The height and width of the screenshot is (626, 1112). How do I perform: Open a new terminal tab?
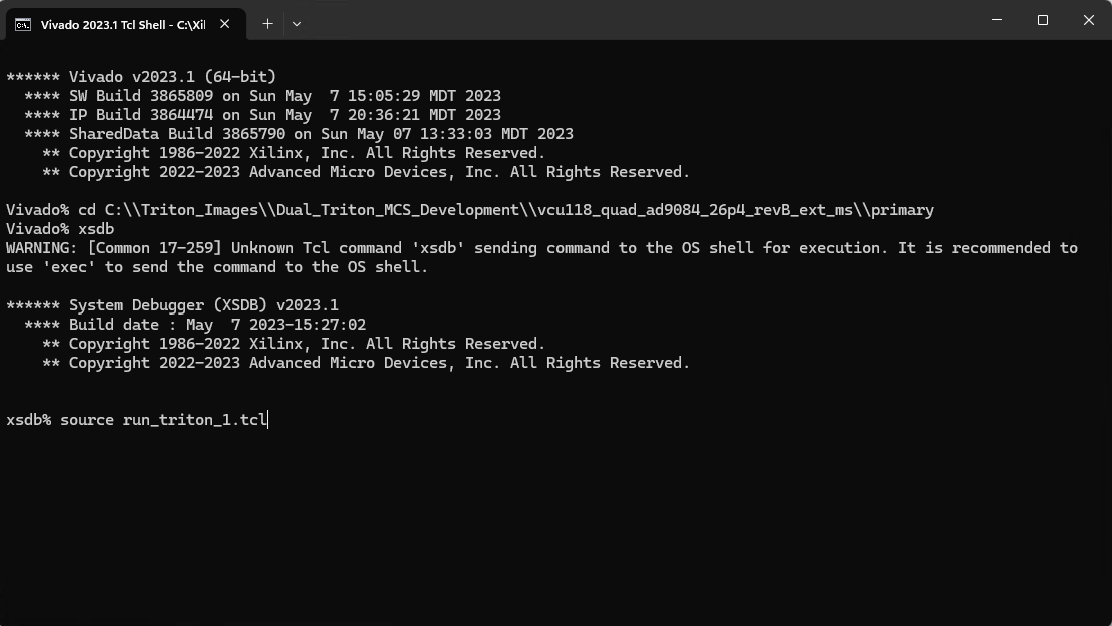[x=267, y=24]
